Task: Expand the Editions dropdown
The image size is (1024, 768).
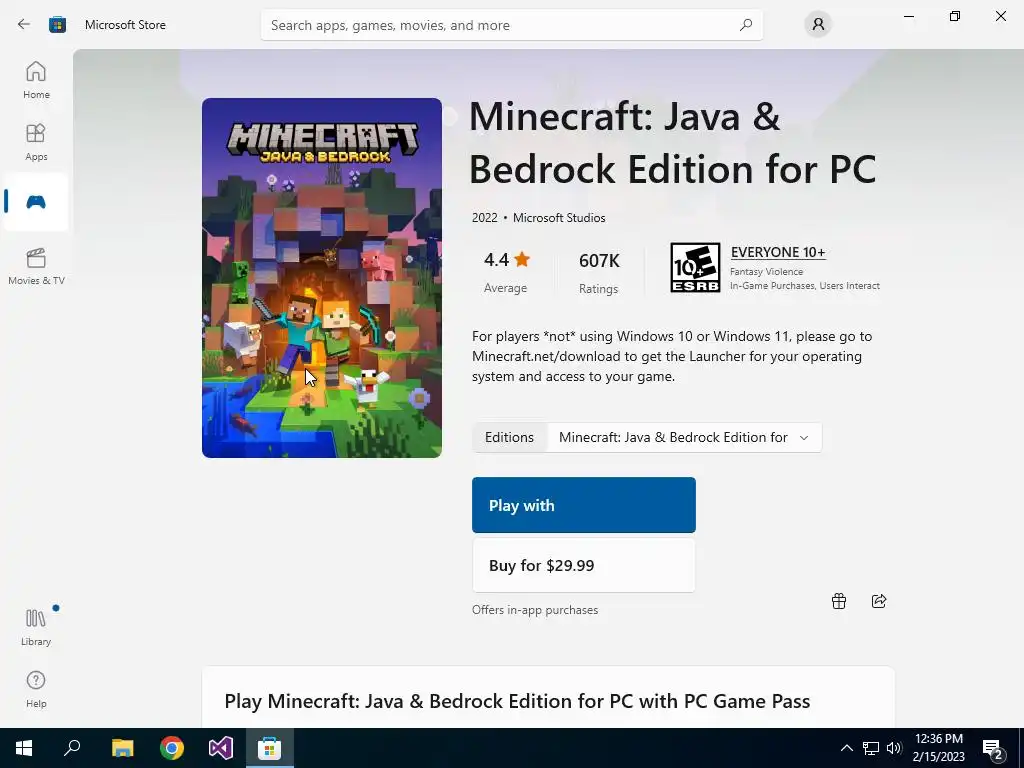Action: pos(684,437)
